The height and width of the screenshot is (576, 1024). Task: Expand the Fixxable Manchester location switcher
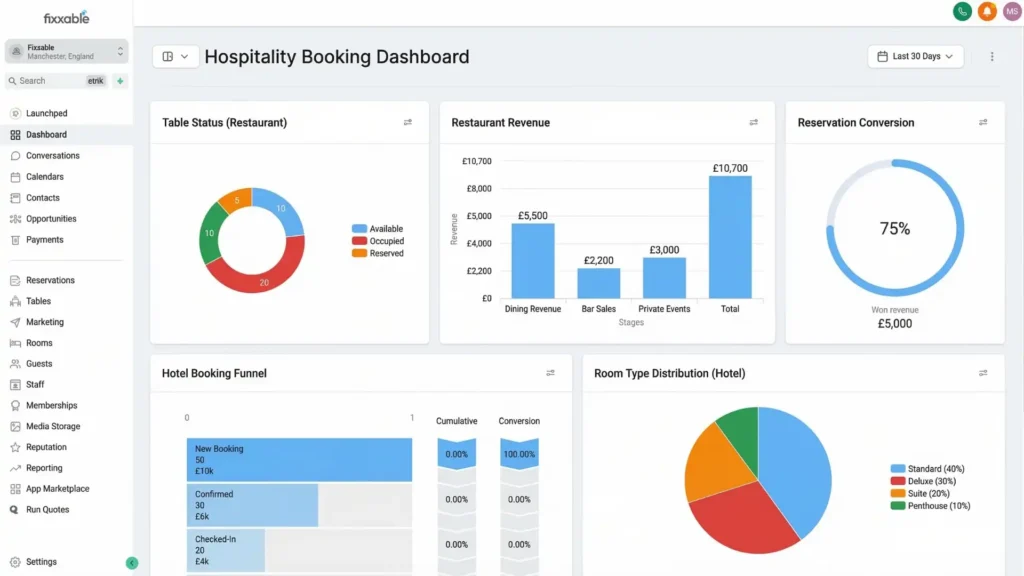pyautogui.click(x=66, y=51)
